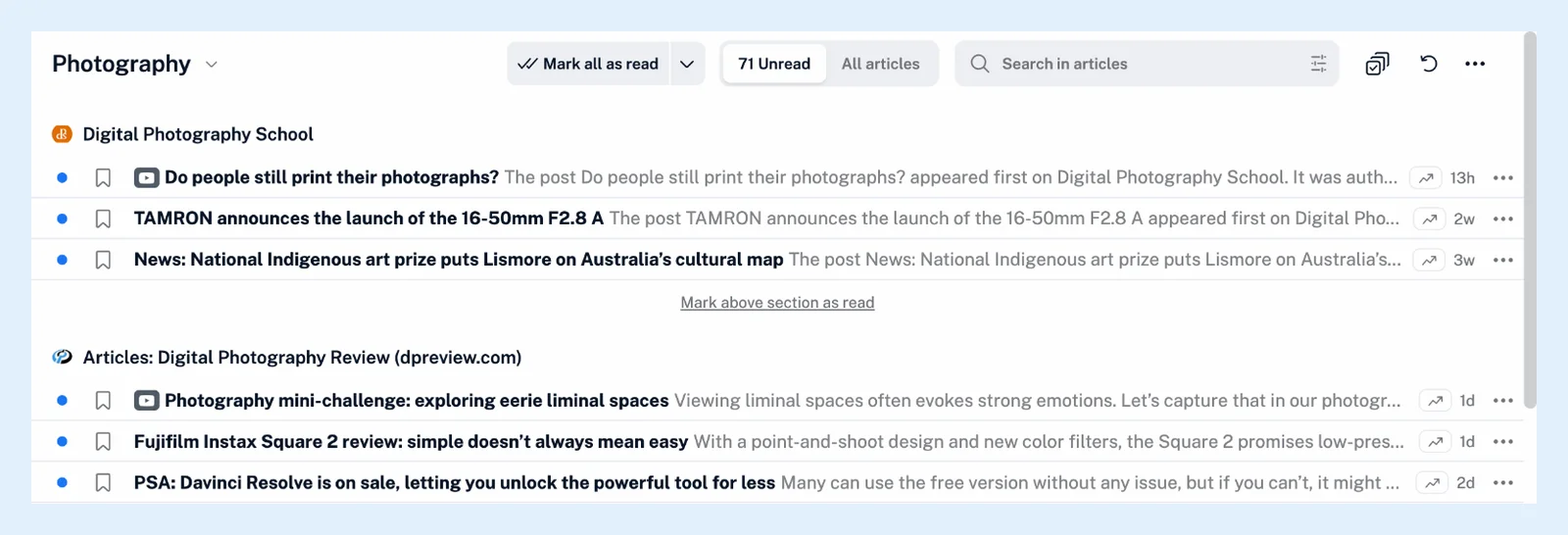Toggle unread dot for Fujifilm Instax Square 2 article

(x=62, y=442)
